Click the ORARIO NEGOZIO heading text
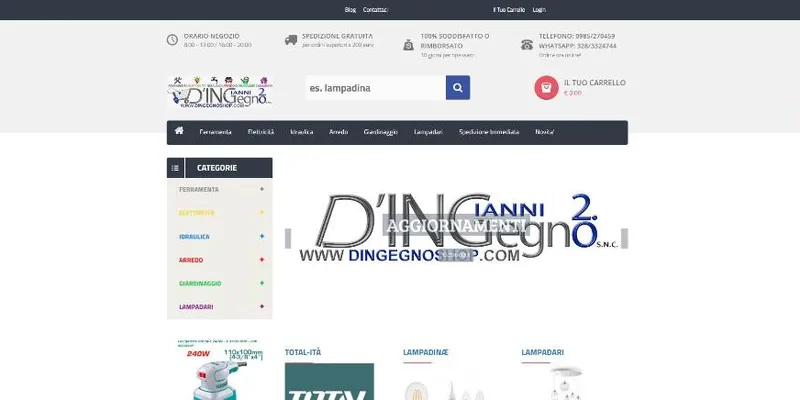This screenshot has width=800, height=400. pyautogui.click(x=211, y=36)
